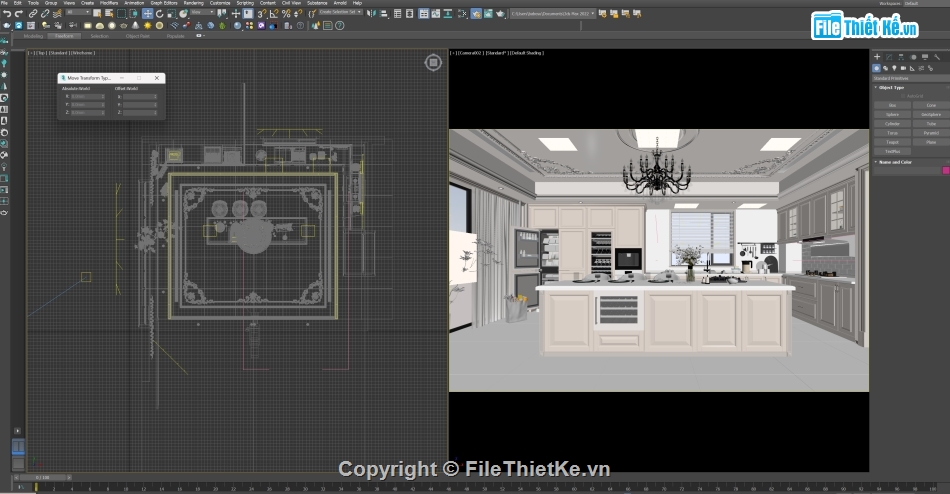
Task: Switch to the Freeform ribbon tab
Action: click(64, 36)
